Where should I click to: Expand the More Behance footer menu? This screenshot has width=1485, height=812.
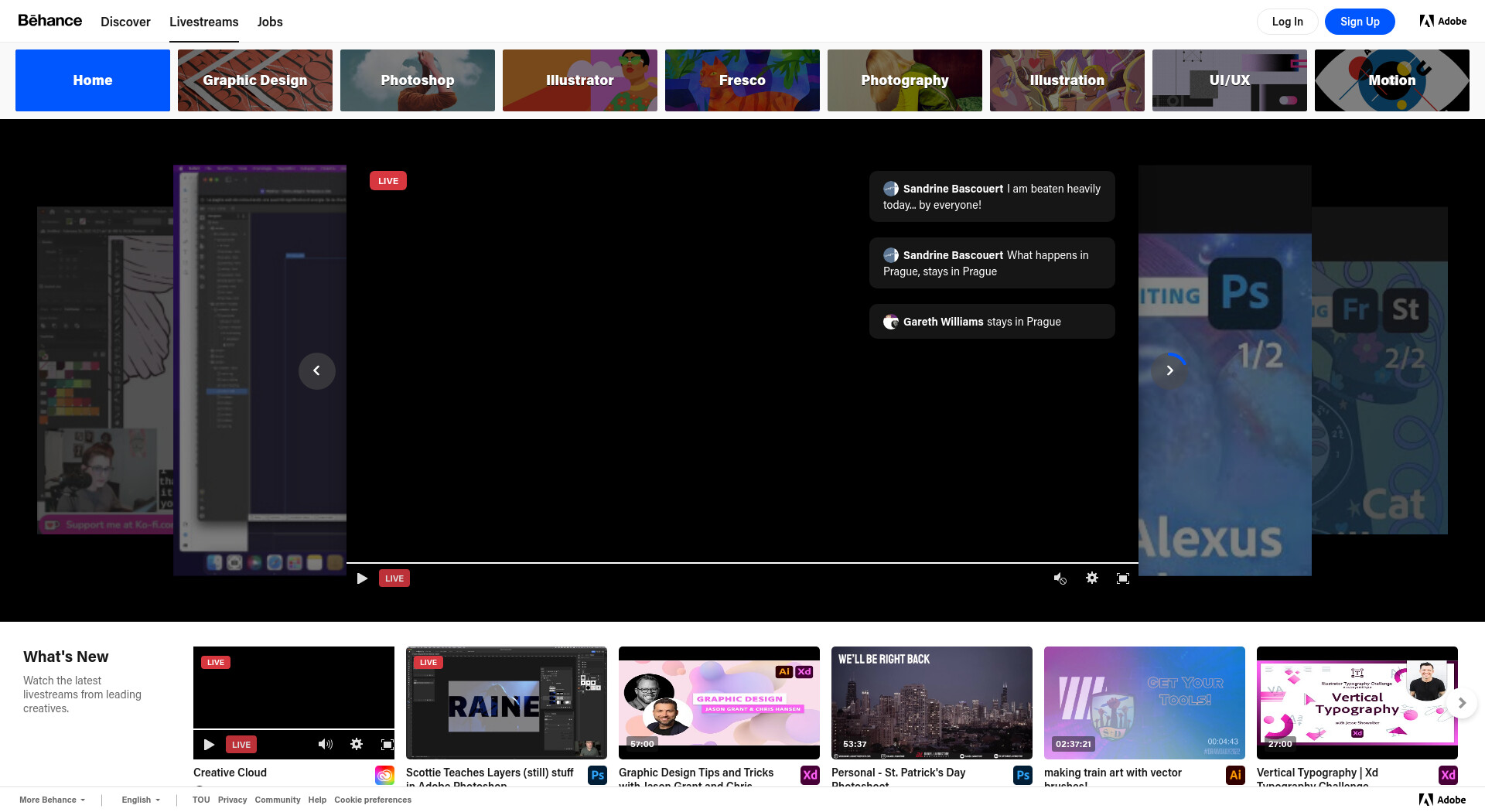pyautogui.click(x=52, y=800)
